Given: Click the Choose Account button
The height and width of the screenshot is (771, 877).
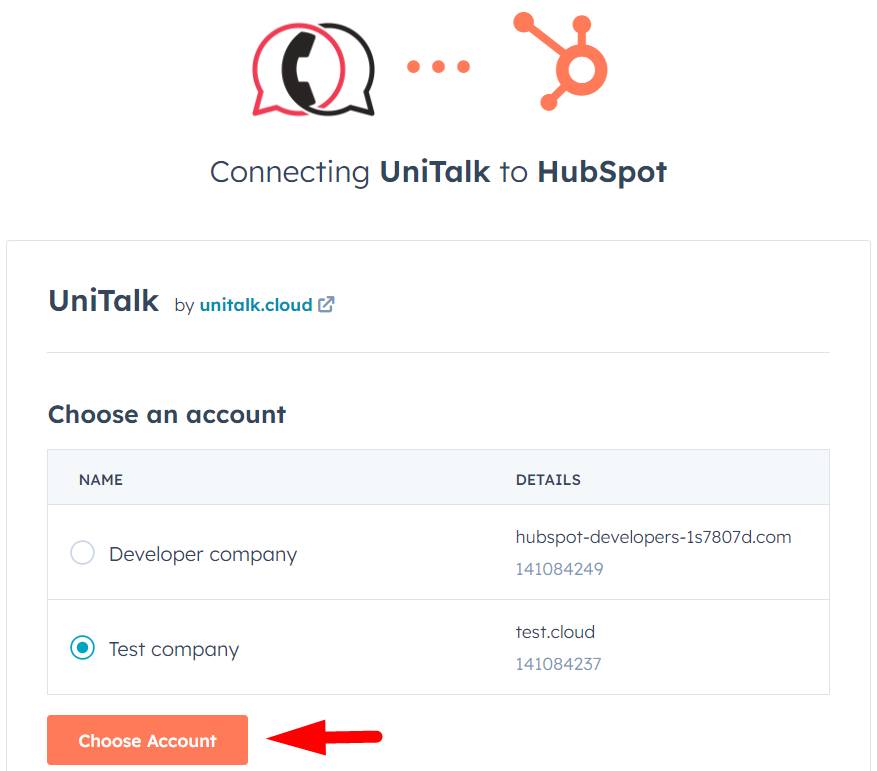Looking at the screenshot, I should 147,740.
